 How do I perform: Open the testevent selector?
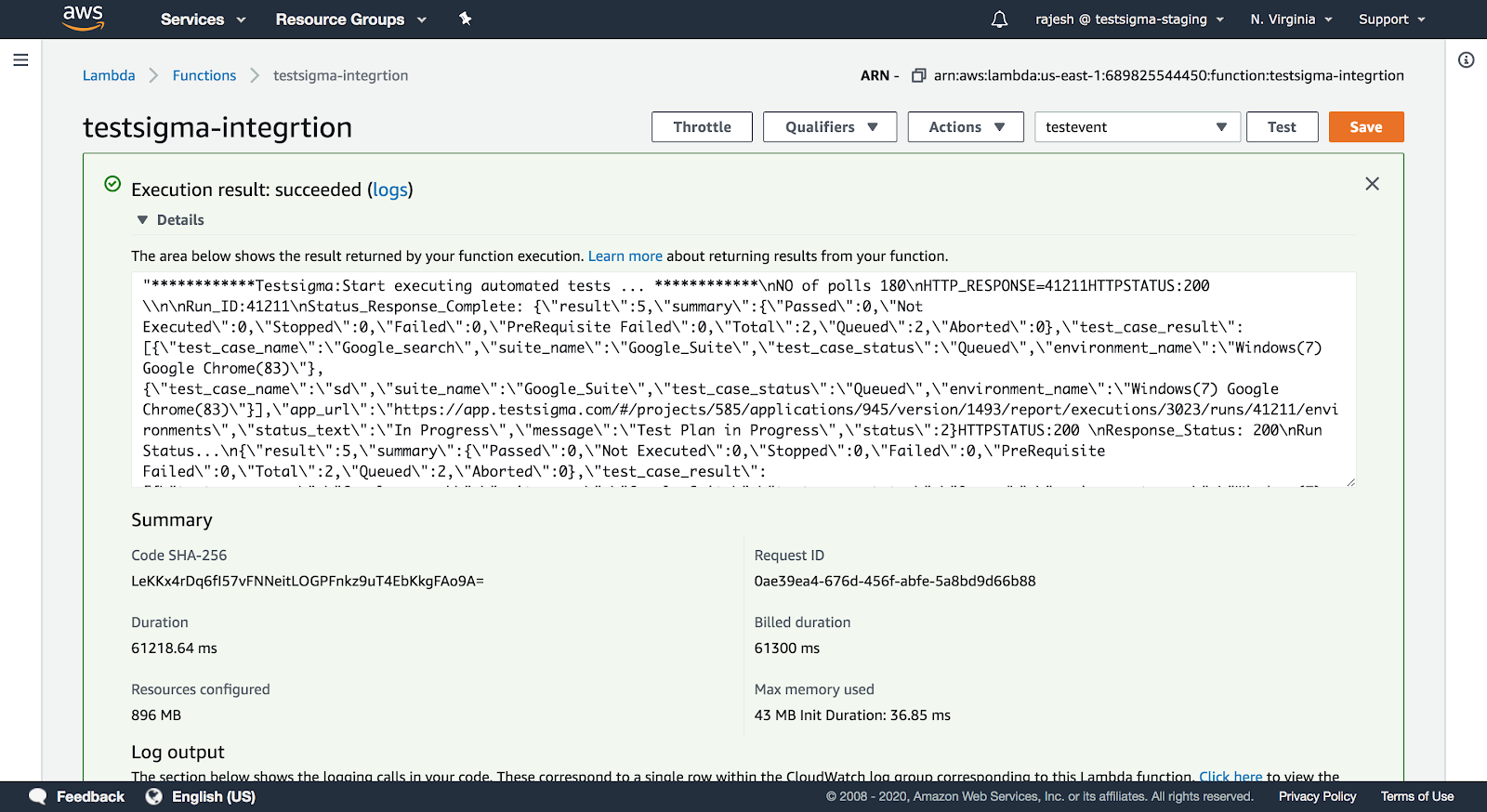1138,127
